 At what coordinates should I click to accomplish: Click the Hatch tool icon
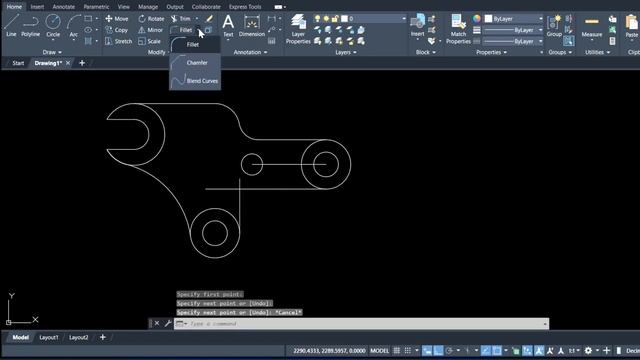pyautogui.click(x=88, y=41)
